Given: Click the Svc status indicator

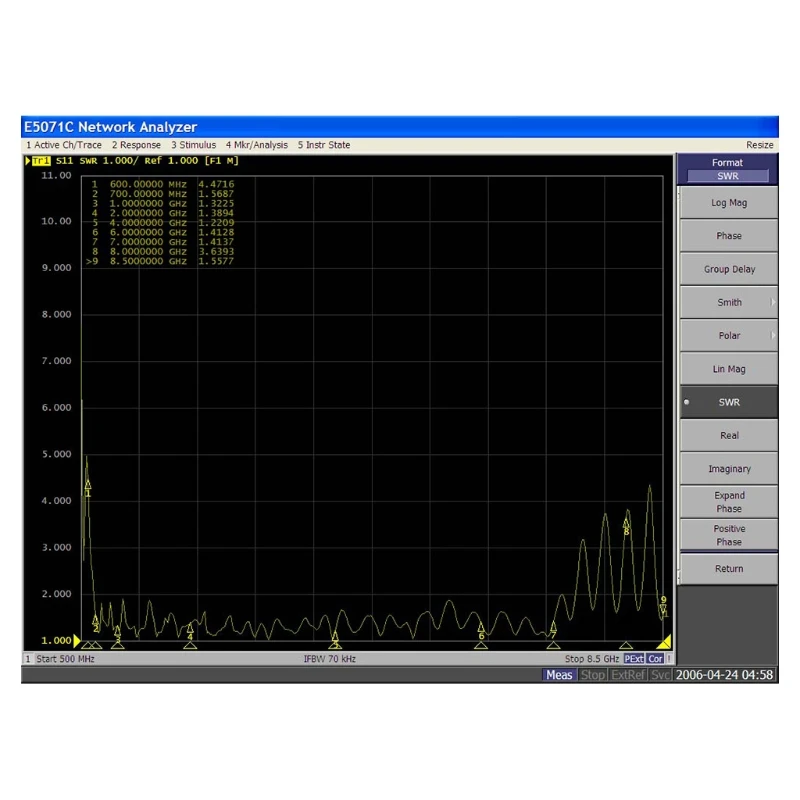Looking at the screenshot, I should 660,675.
